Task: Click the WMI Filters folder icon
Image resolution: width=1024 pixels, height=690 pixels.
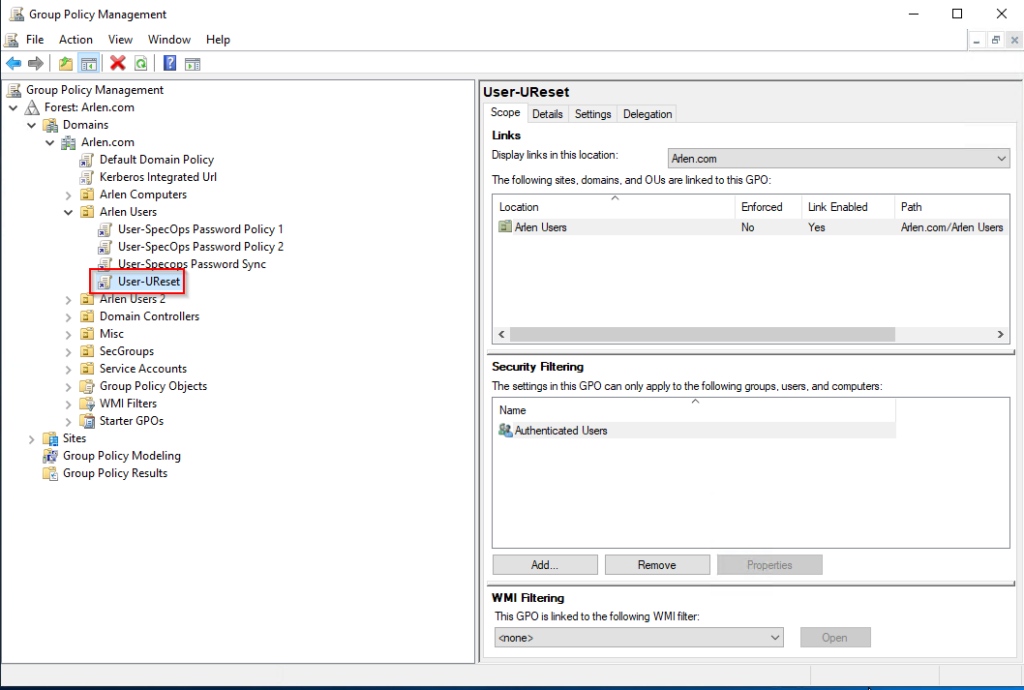Action: pyautogui.click(x=87, y=403)
